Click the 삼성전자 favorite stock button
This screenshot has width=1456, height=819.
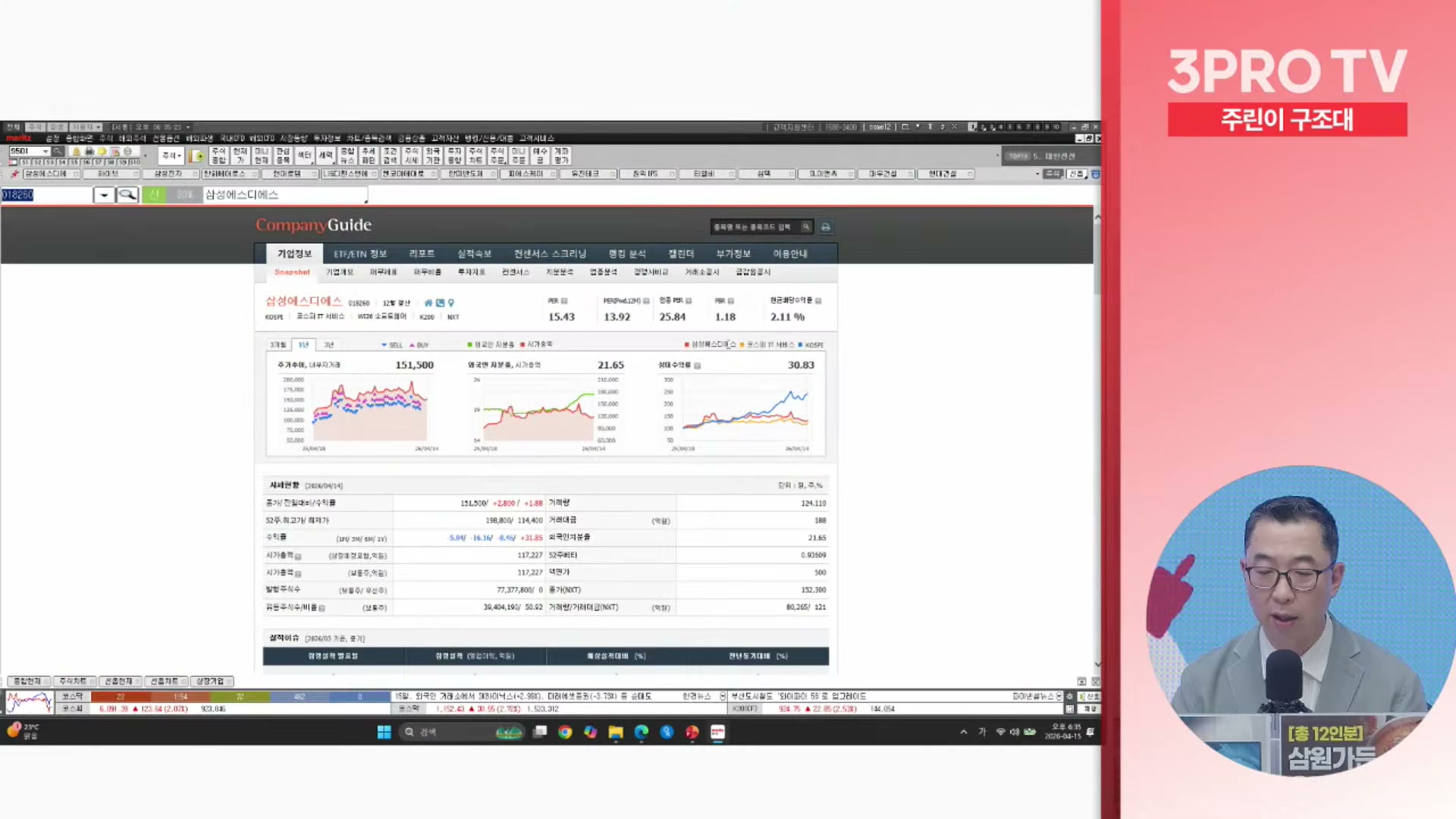168,174
